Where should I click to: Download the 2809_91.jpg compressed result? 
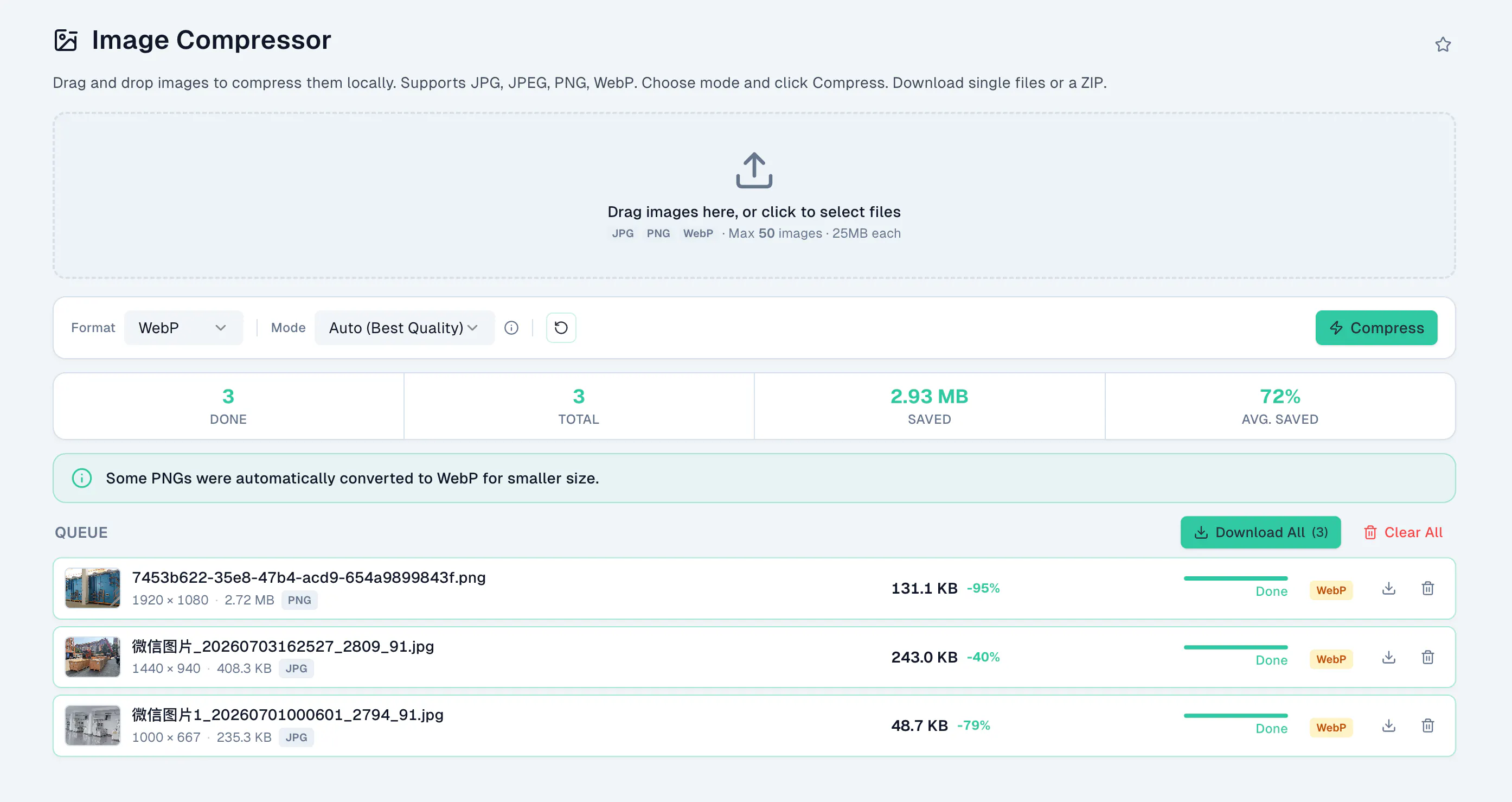coord(1389,657)
